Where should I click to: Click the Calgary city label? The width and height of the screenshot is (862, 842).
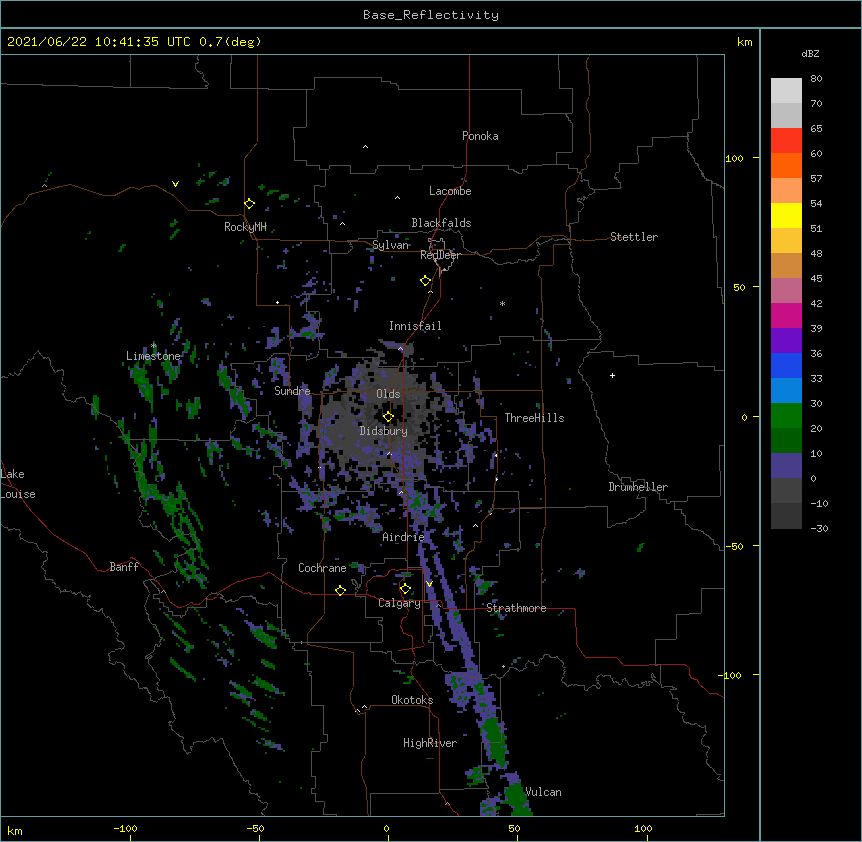[x=399, y=603]
